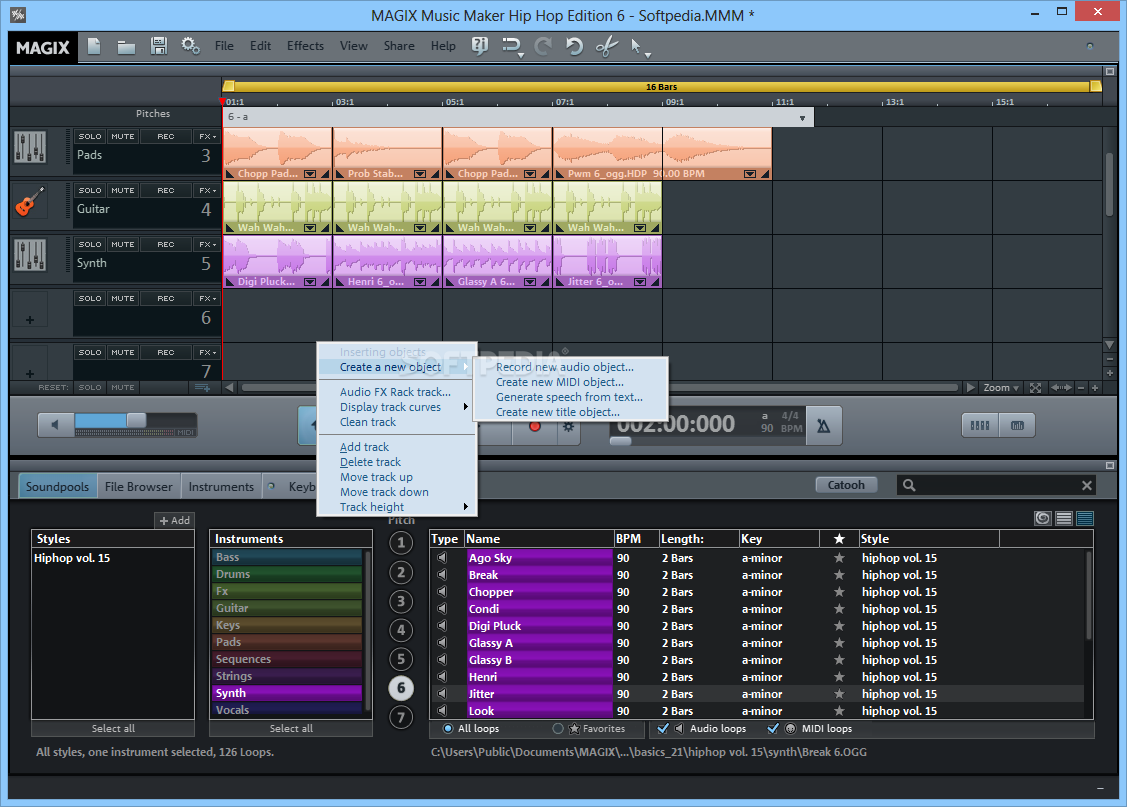Uncheck the MIDI loops checkbox

[773, 729]
